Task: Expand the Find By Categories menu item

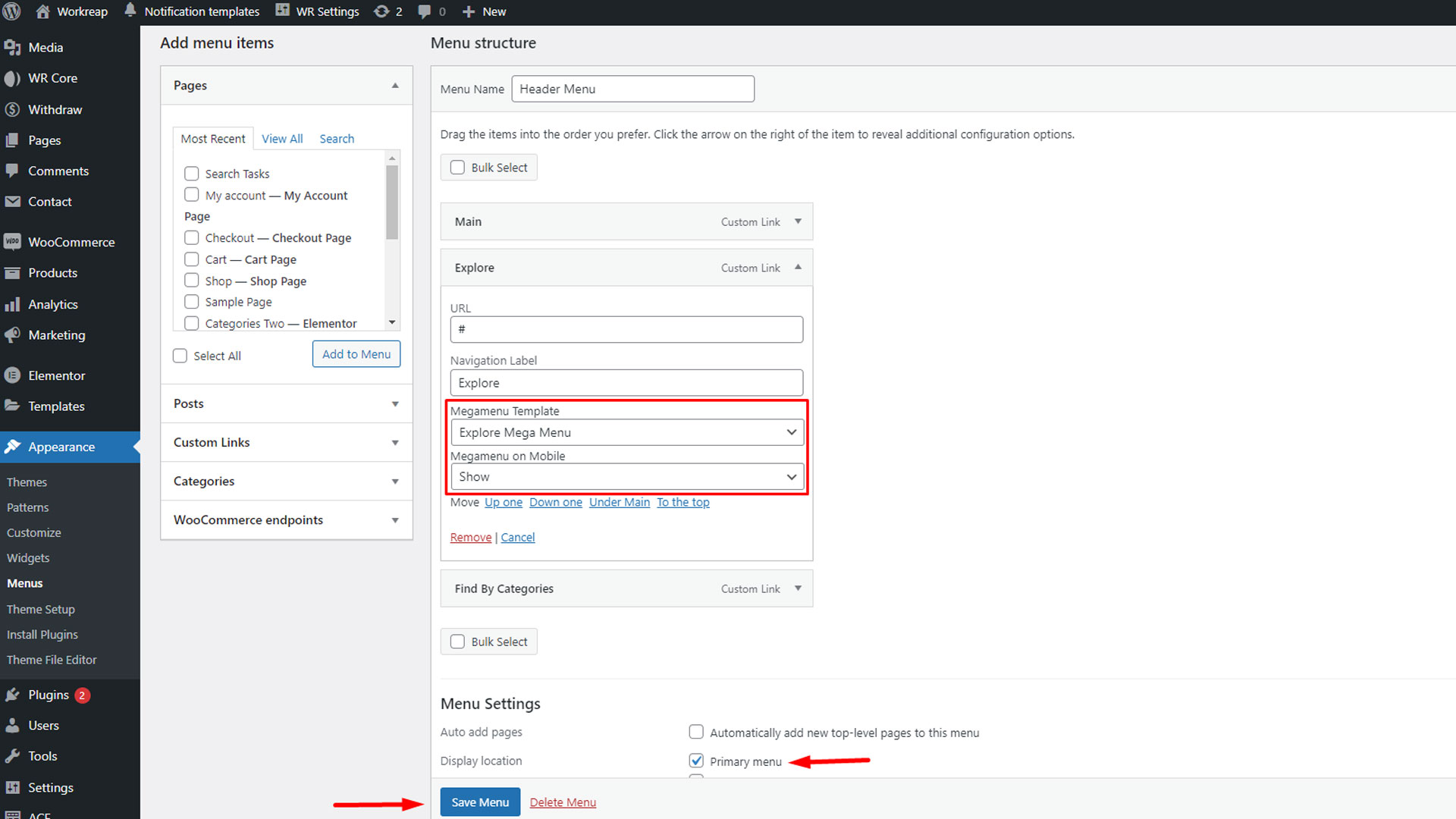Action: pos(798,588)
